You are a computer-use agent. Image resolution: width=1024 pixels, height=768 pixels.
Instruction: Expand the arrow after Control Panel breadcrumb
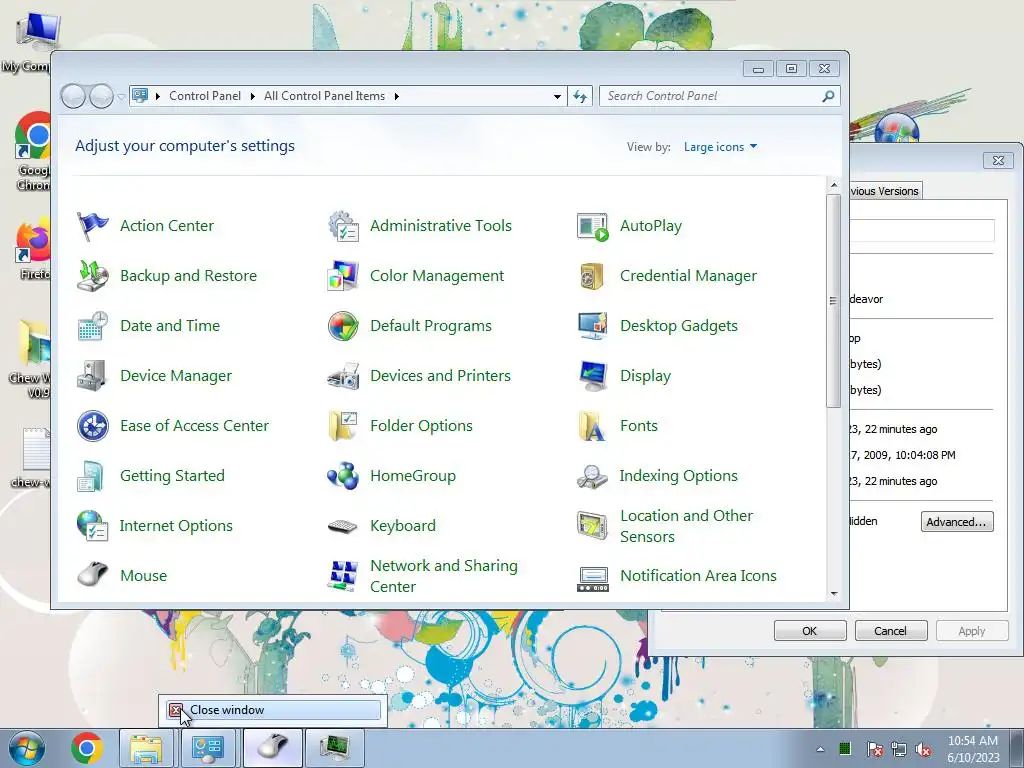tap(253, 97)
